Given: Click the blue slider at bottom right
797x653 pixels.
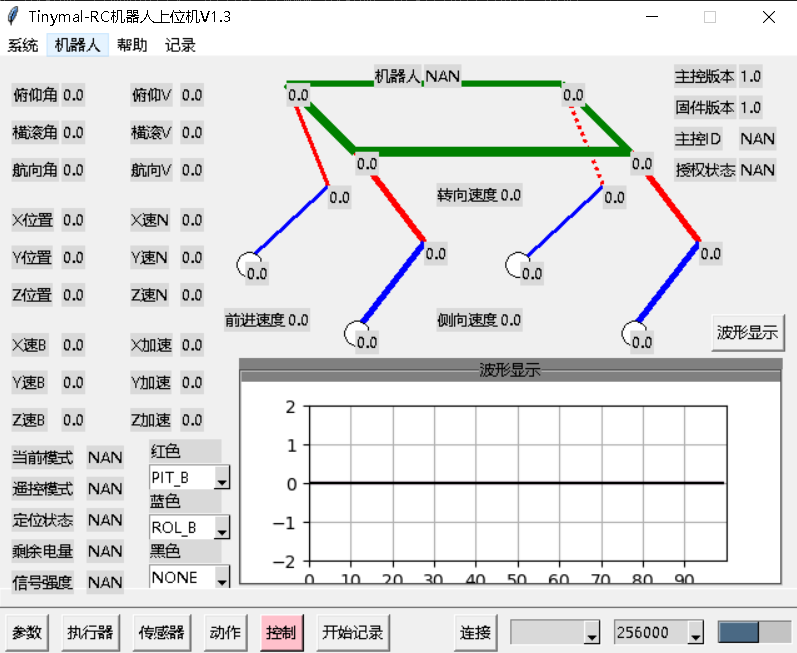Looking at the screenshot, I should click(739, 632).
